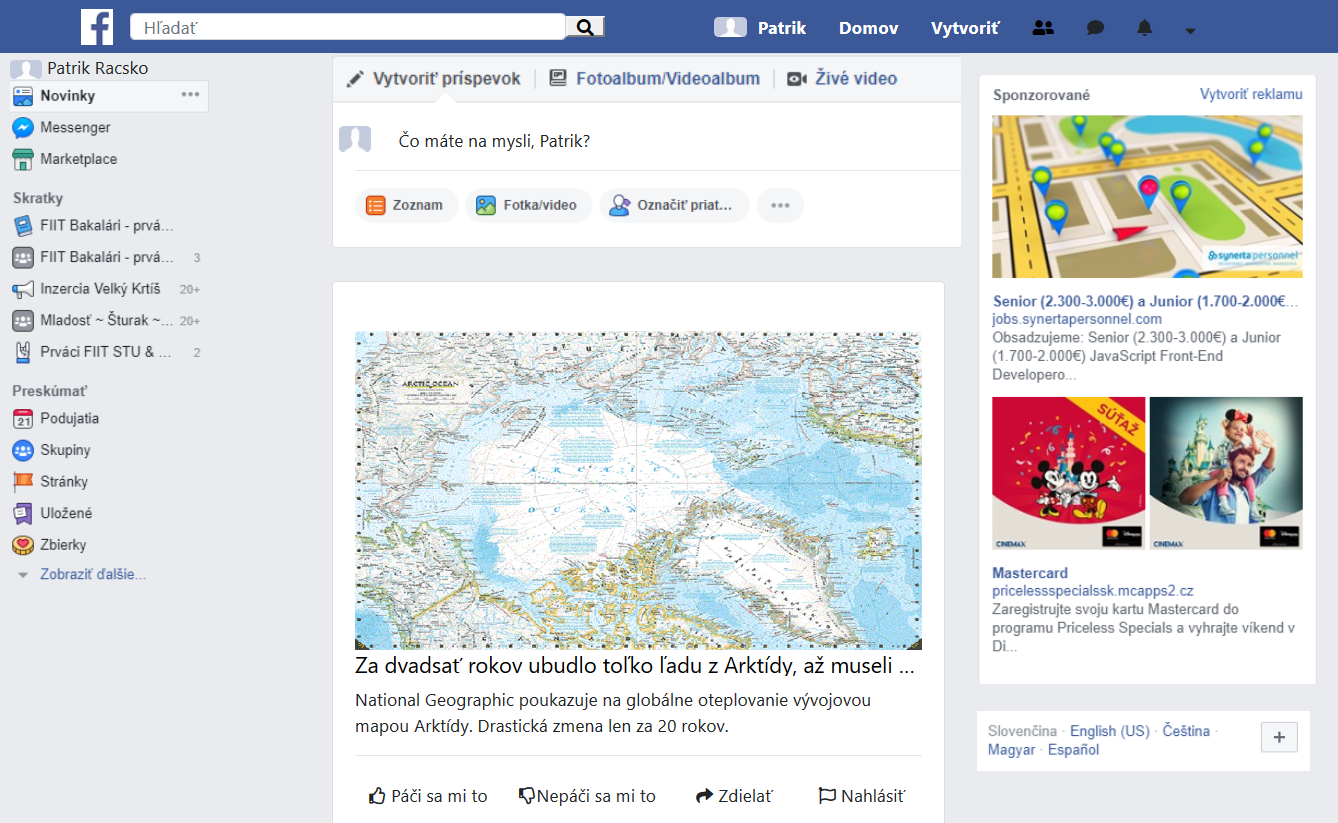Open Patrik Racsko profile in sidebar
This screenshot has width=1338, height=823.
98,68
